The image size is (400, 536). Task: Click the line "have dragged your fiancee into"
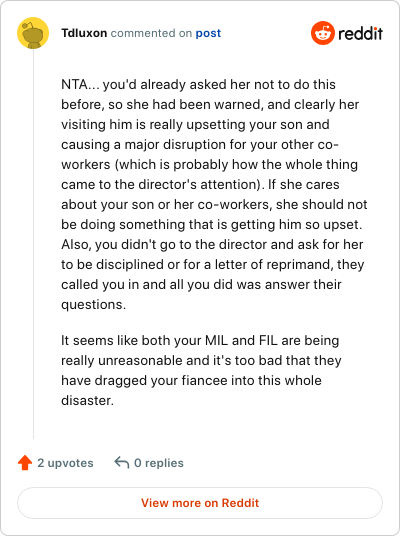pos(191,380)
